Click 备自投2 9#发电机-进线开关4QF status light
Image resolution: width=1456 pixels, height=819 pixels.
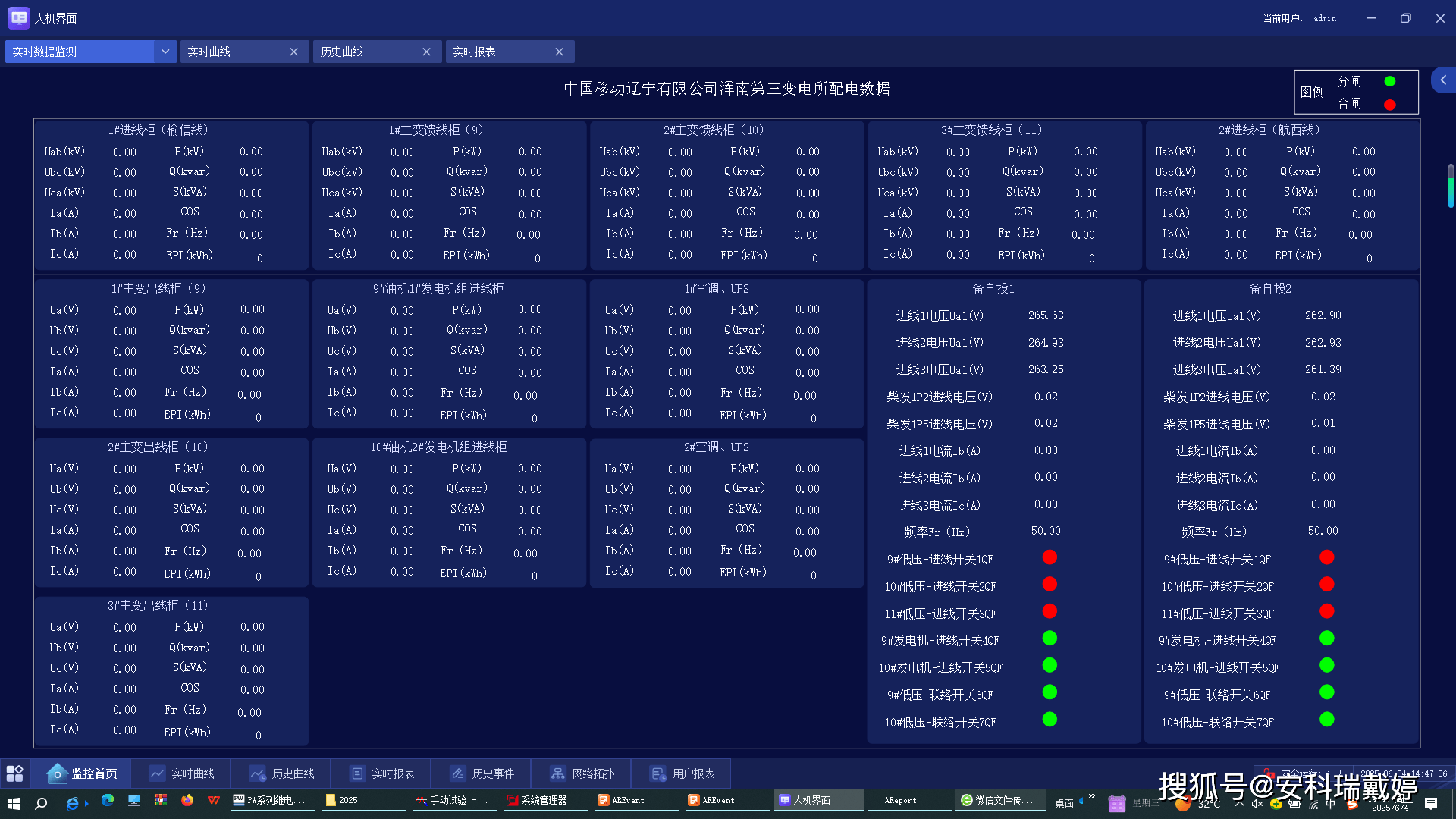1326,638
